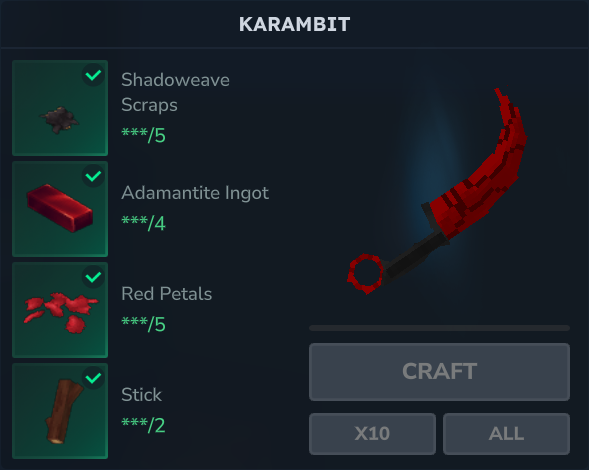This screenshot has height=470, width=589.
Task: Click the Shadoweave Scraps item icon
Action: pyautogui.click(x=60, y=108)
